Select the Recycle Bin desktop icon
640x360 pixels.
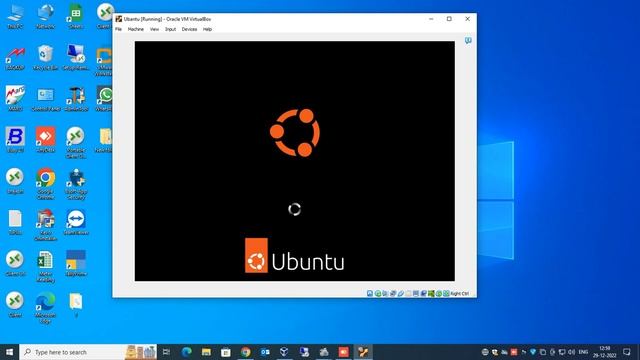click(45, 58)
